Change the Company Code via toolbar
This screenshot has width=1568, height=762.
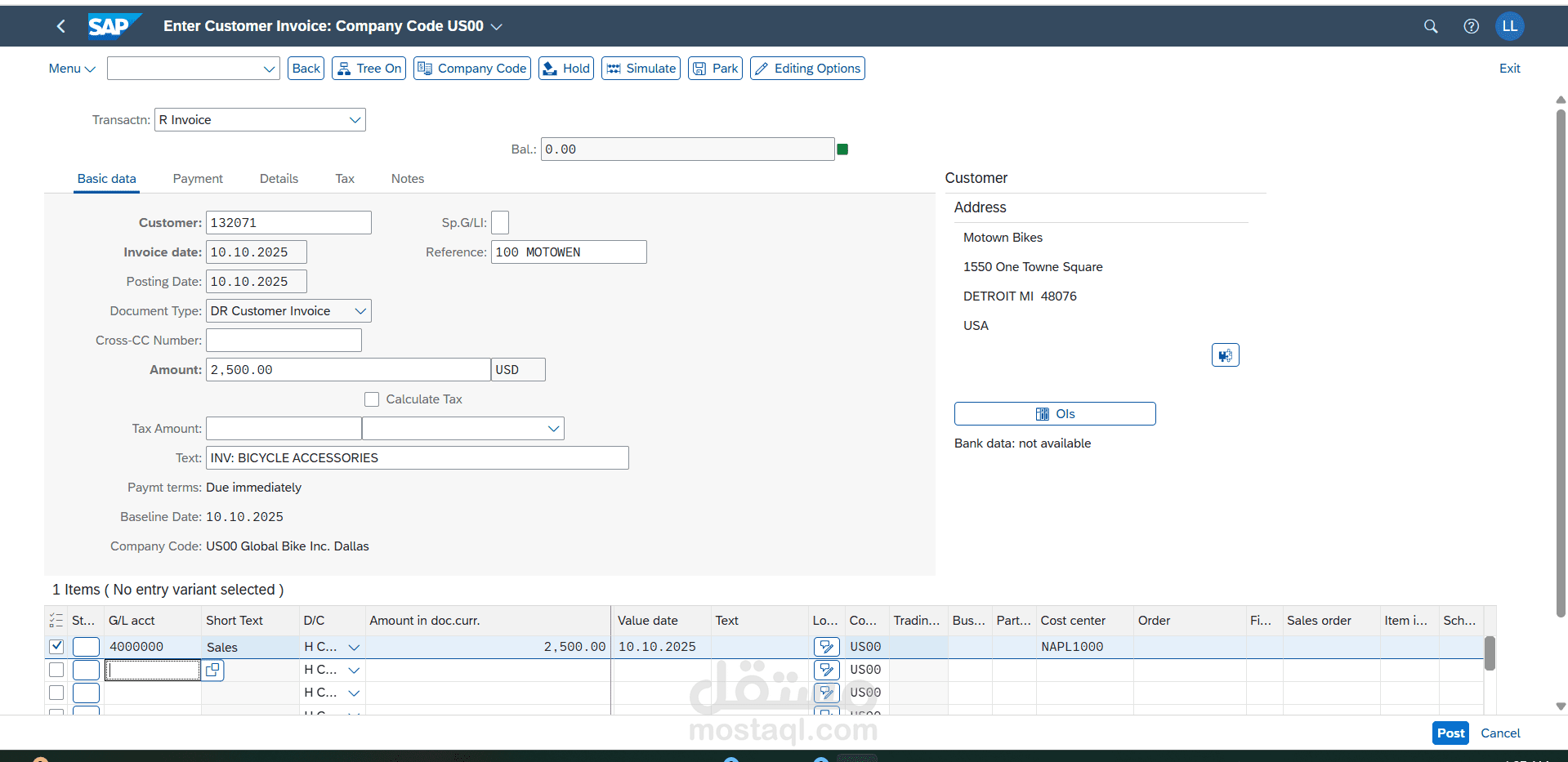pos(472,69)
